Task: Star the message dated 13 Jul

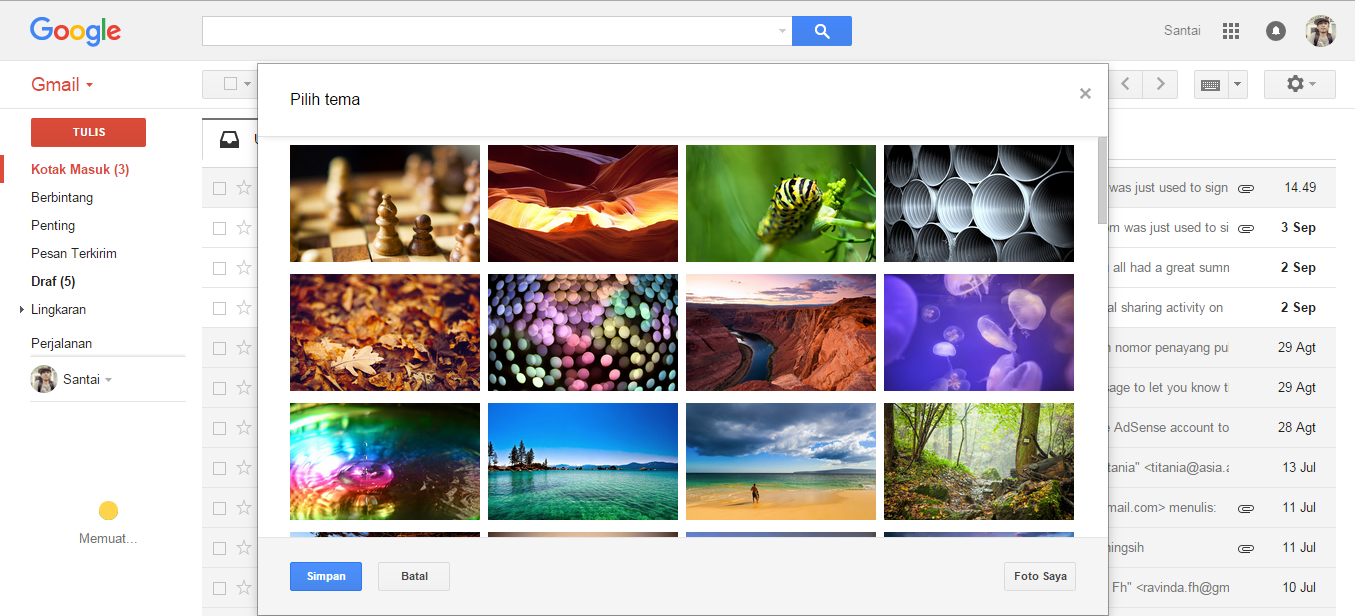Action: tap(244, 468)
